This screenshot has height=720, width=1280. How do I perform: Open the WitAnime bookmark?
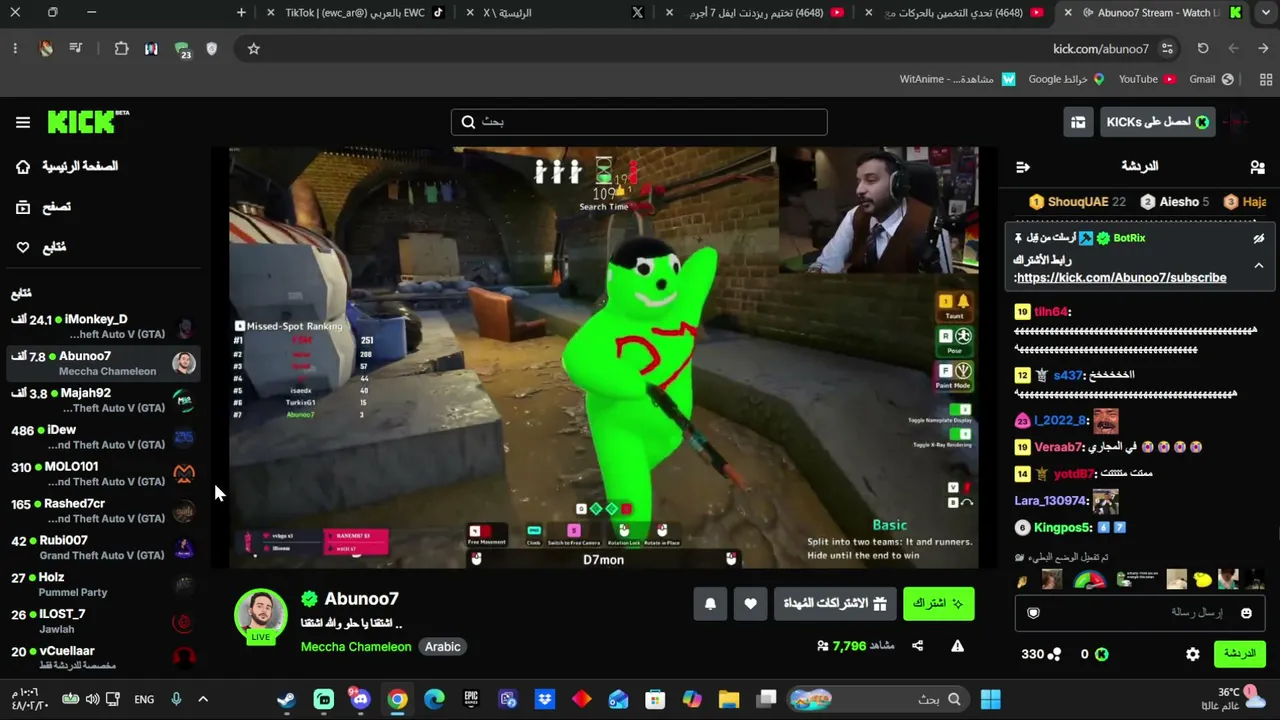(957, 79)
